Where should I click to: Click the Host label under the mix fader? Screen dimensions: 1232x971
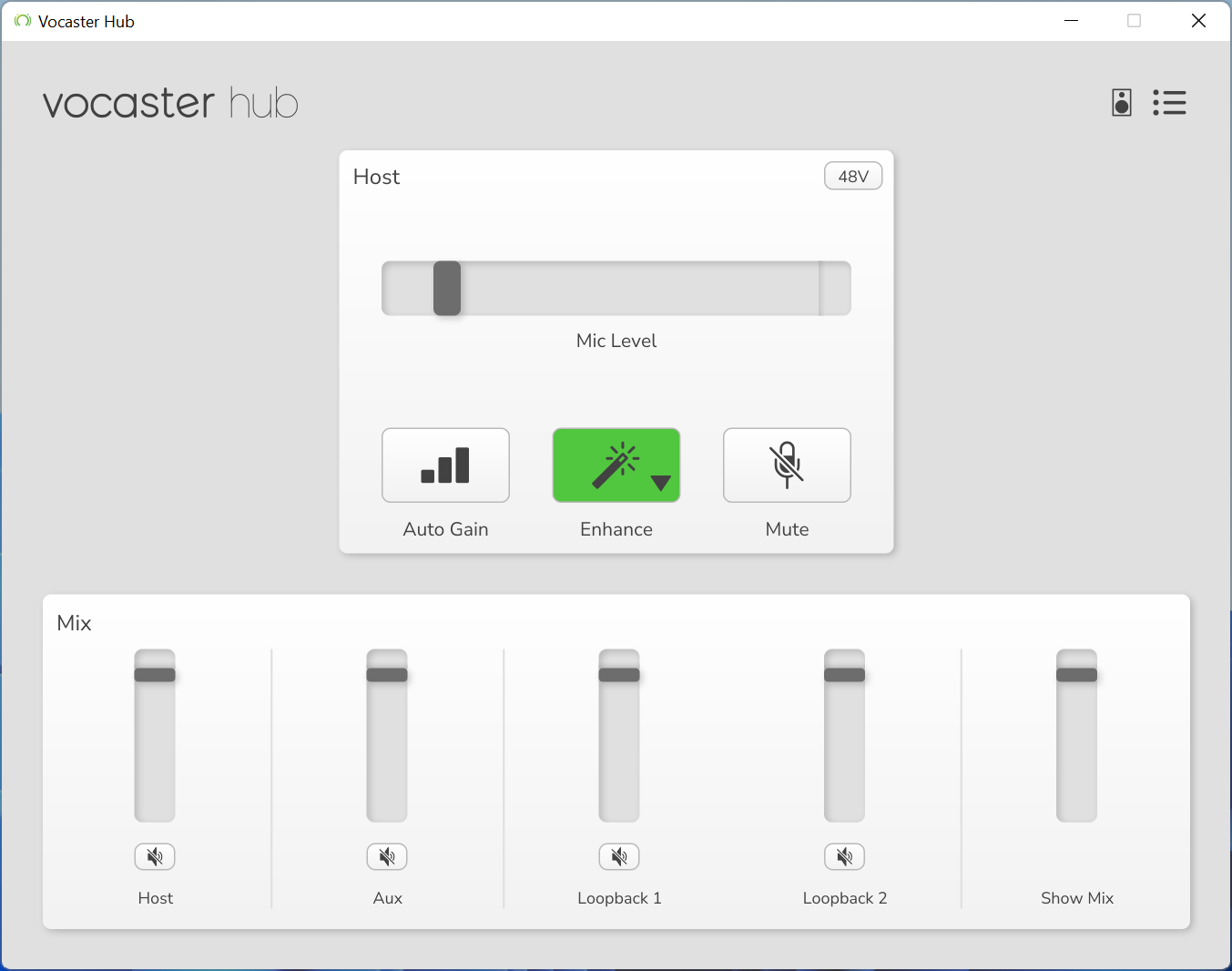(x=156, y=898)
